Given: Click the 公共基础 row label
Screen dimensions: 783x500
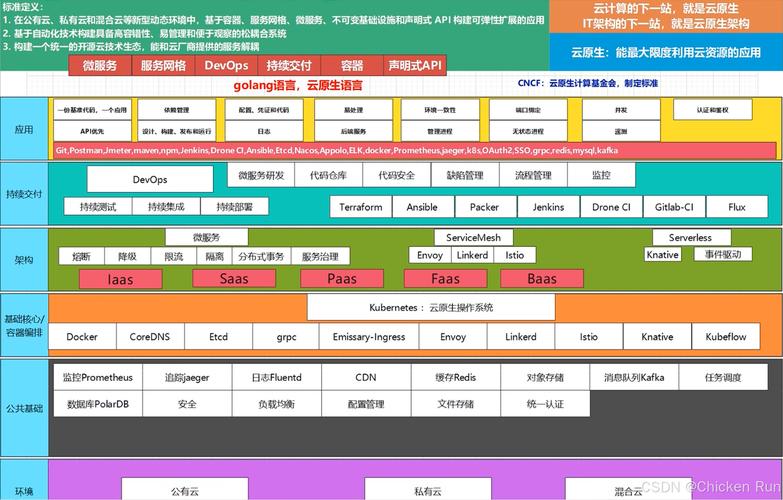Looking at the screenshot, I should [x=24, y=408].
